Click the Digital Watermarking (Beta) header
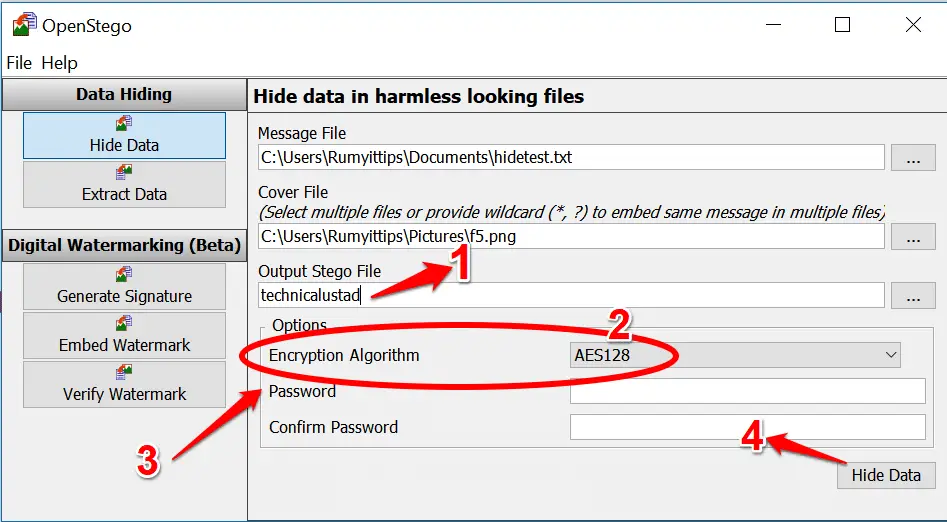 click(x=124, y=245)
